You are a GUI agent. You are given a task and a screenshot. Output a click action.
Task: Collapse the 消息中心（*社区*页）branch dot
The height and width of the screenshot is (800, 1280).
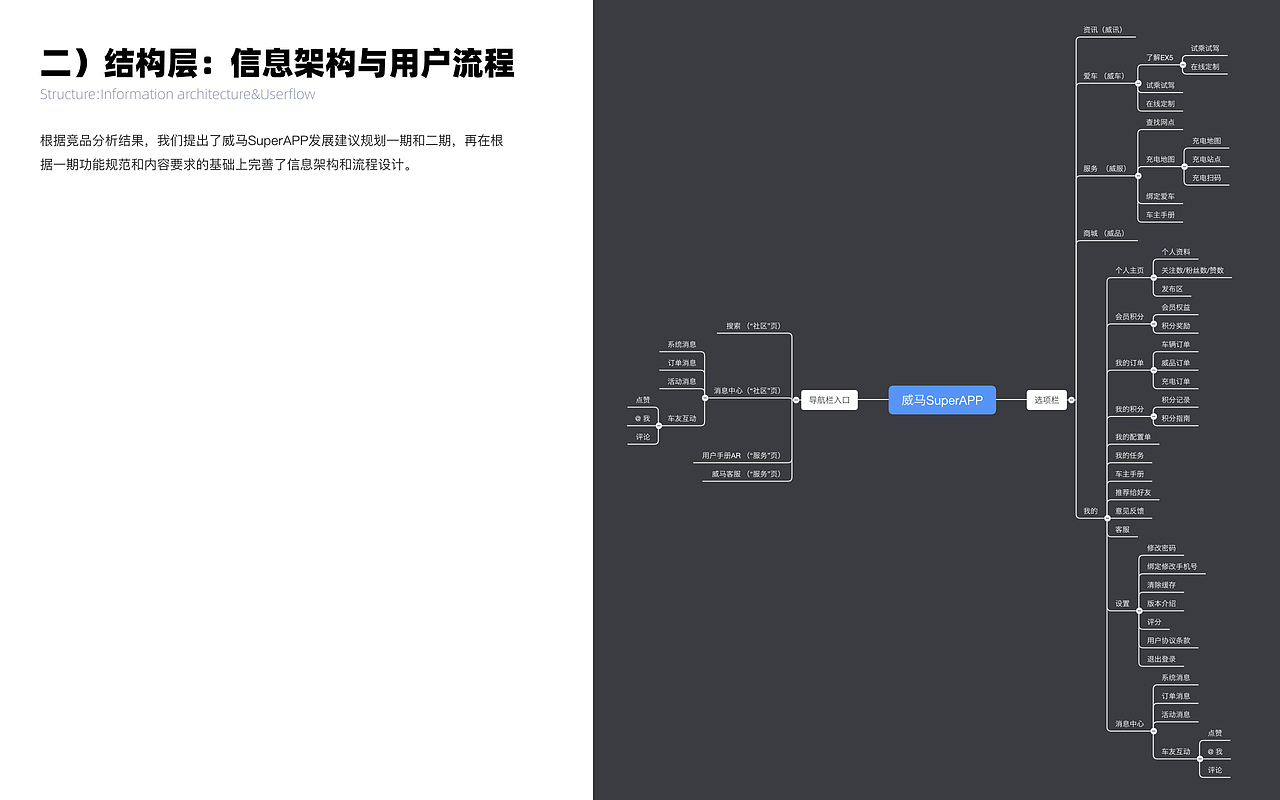pos(705,398)
